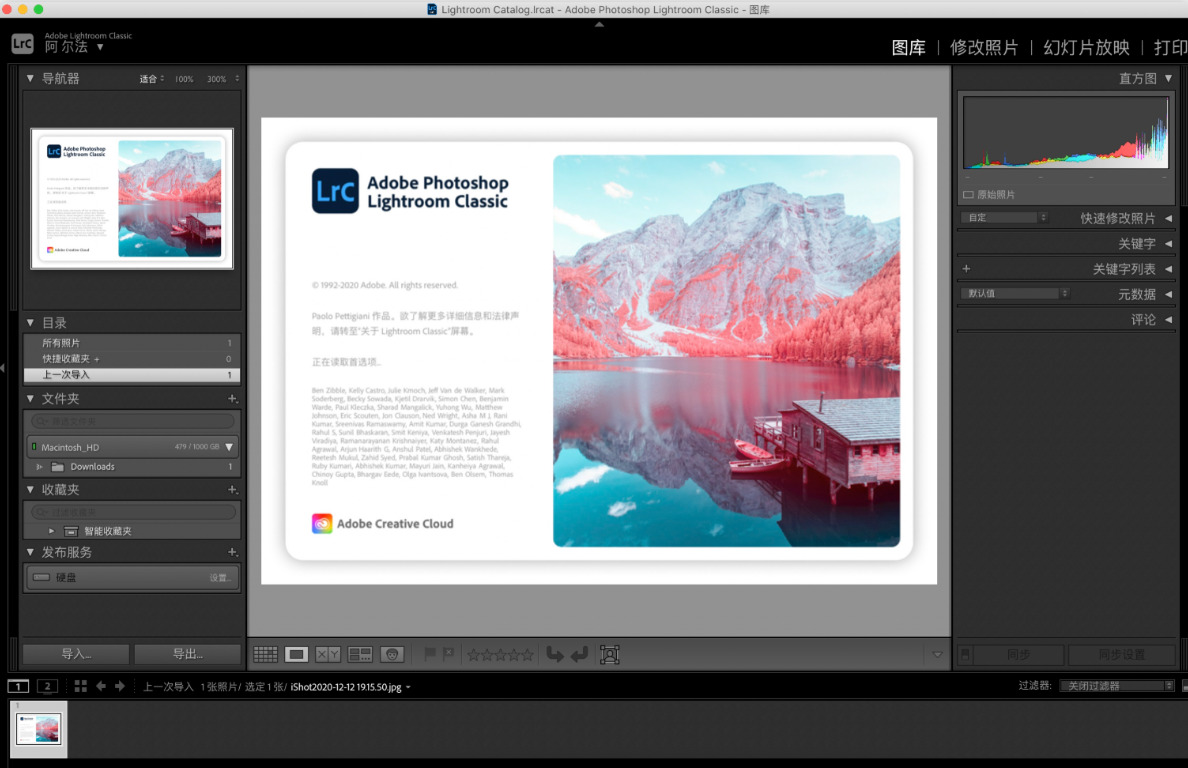
Task: Add a keyword with 关键字列表 plus icon
Action: (x=966, y=269)
